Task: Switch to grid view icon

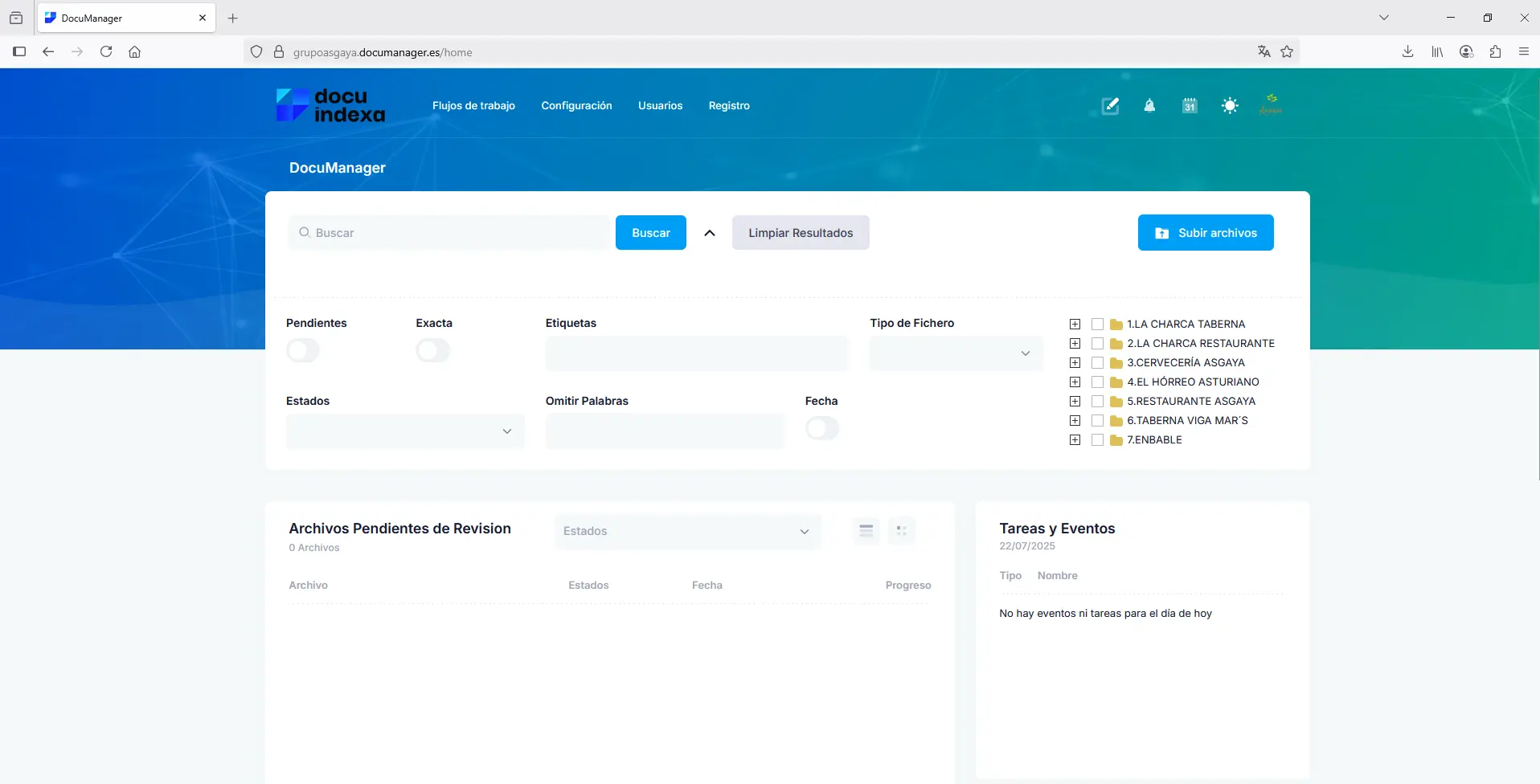Action: click(x=901, y=531)
